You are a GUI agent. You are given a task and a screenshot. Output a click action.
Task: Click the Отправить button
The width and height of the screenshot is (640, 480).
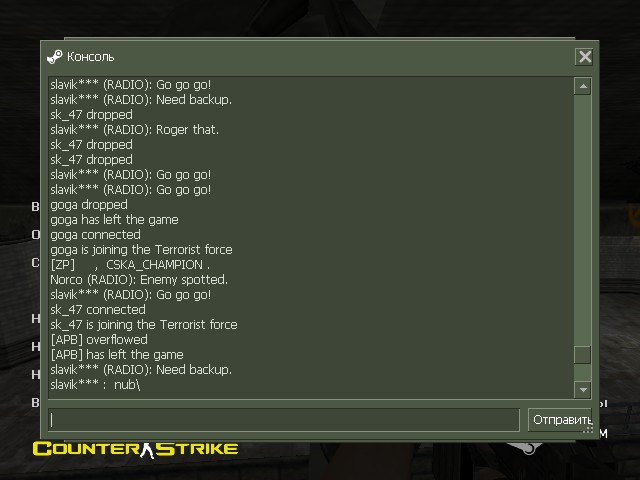click(560, 420)
